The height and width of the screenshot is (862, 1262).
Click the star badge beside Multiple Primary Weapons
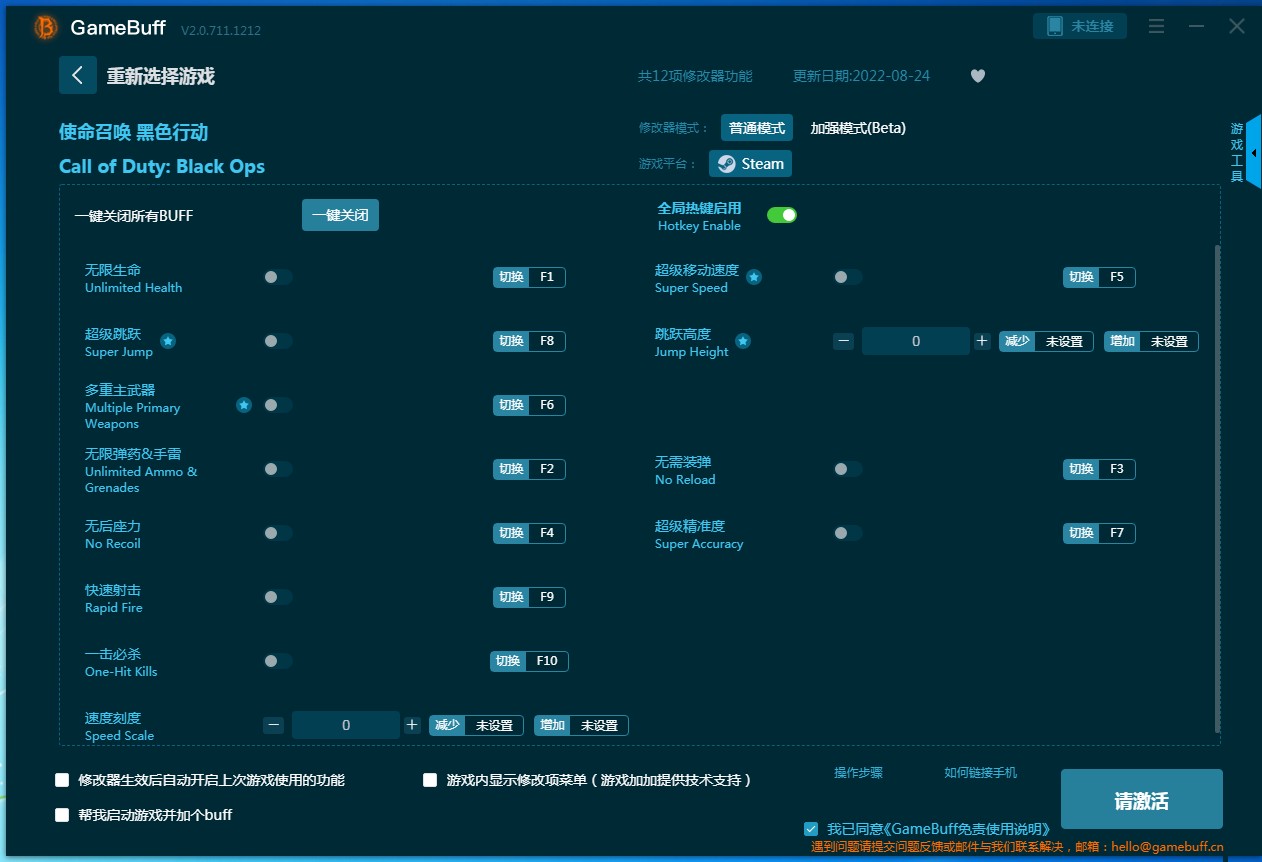coord(244,405)
